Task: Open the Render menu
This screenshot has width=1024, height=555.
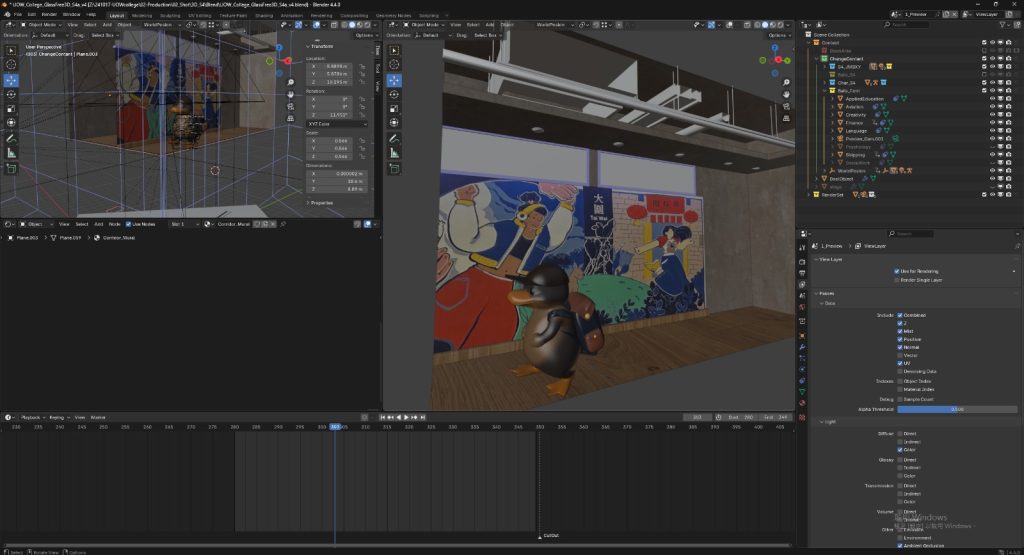Action: click(49, 14)
